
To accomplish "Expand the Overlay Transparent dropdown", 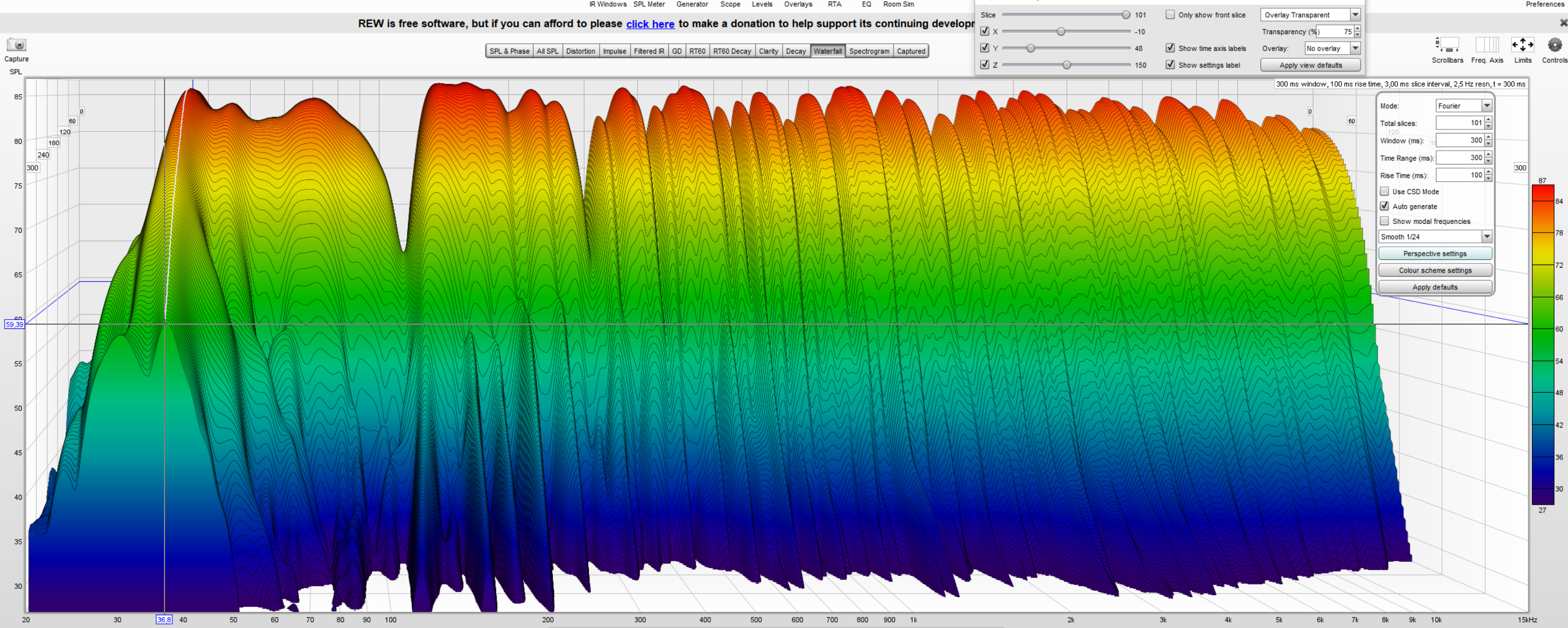I will click(x=1355, y=14).
